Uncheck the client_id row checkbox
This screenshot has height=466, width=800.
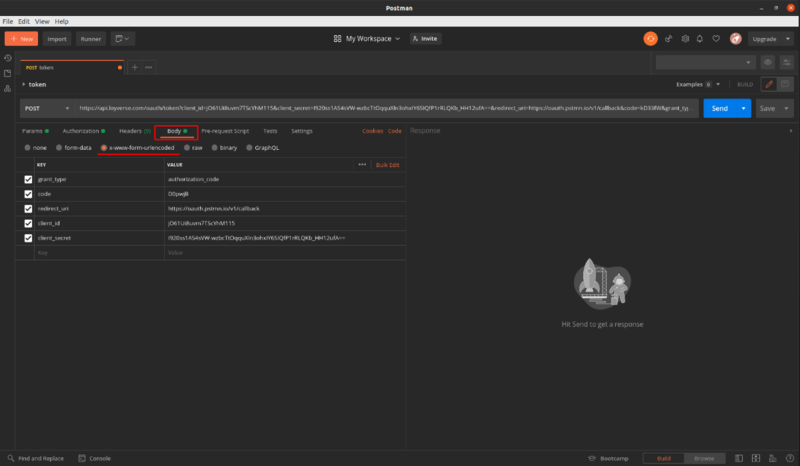(x=28, y=223)
